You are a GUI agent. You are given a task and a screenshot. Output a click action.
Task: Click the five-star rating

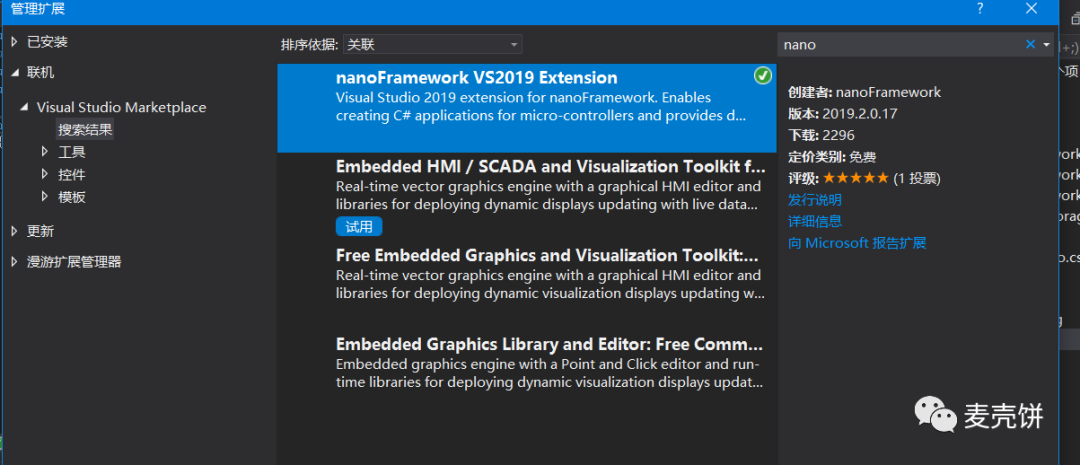point(855,178)
